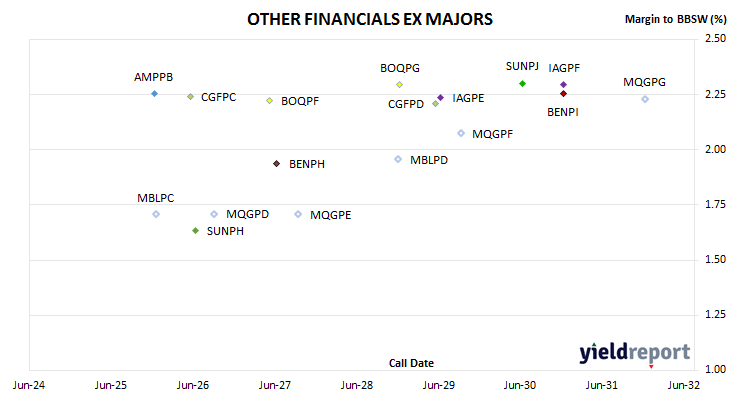Click the MQGPG data point marker
Viewport: 730px width, 399px height.
pyautogui.click(x=645, y=99)
